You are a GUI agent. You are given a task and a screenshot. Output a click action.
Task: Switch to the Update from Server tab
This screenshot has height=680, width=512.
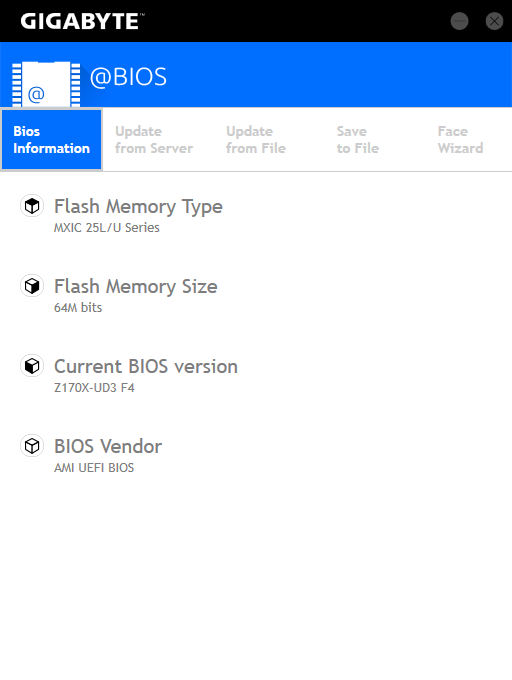(x=154, y=140)
